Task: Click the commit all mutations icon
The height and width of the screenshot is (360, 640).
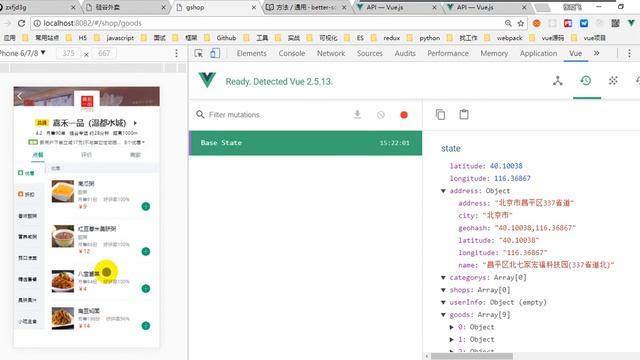Action: pyautogui.click(x=357, y=115)
